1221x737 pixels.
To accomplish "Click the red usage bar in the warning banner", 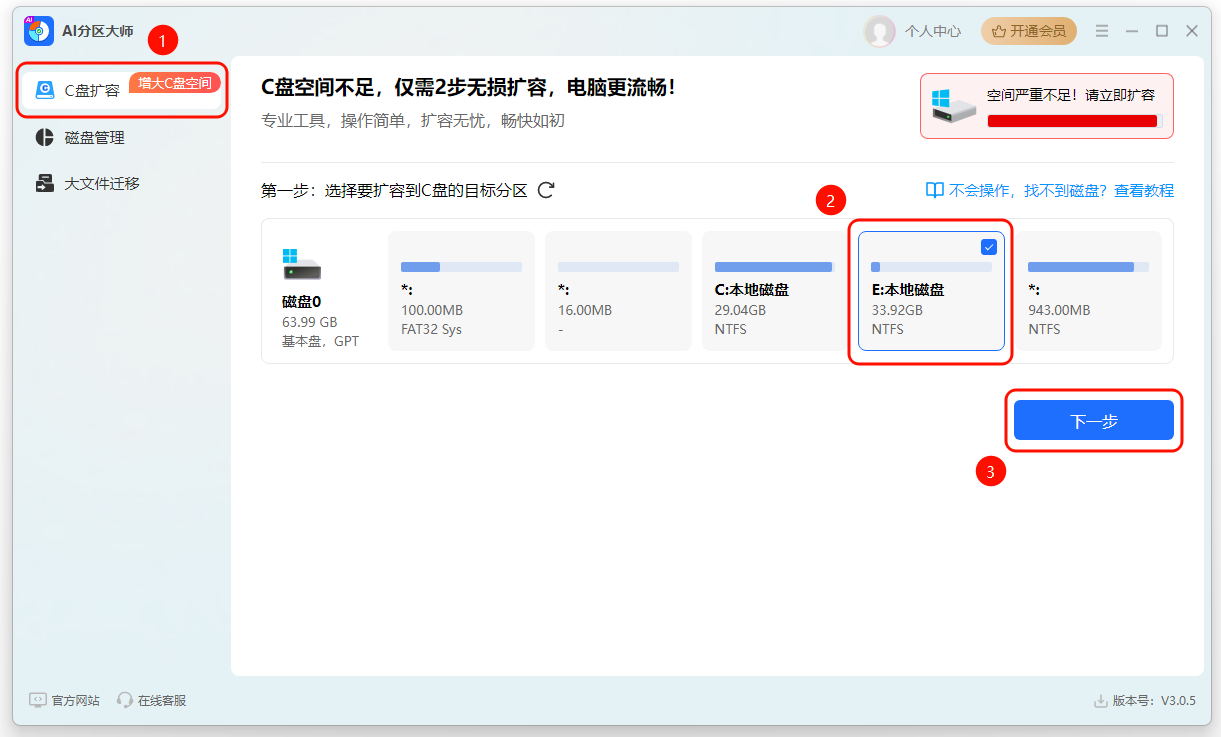I will click(1072, 120).
